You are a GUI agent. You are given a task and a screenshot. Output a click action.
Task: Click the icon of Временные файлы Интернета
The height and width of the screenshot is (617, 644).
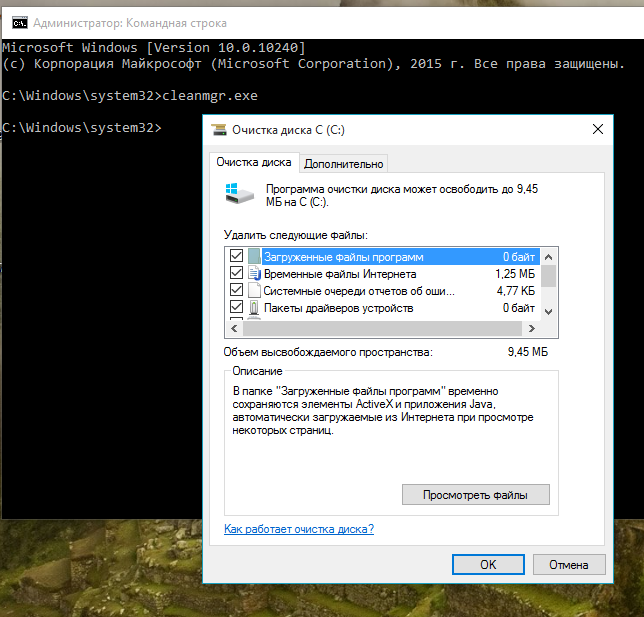pyautogui.click(x=254, y=274)
